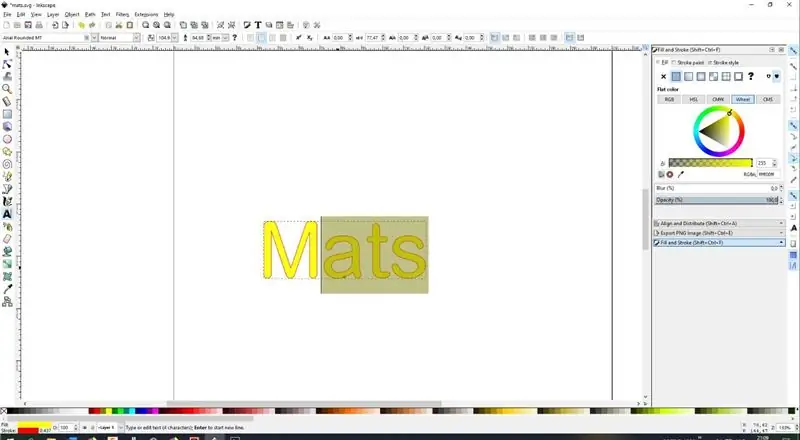Select the Rectangle tool
The height and width of the screenshot is (440, 800).
tap(7, 114)
